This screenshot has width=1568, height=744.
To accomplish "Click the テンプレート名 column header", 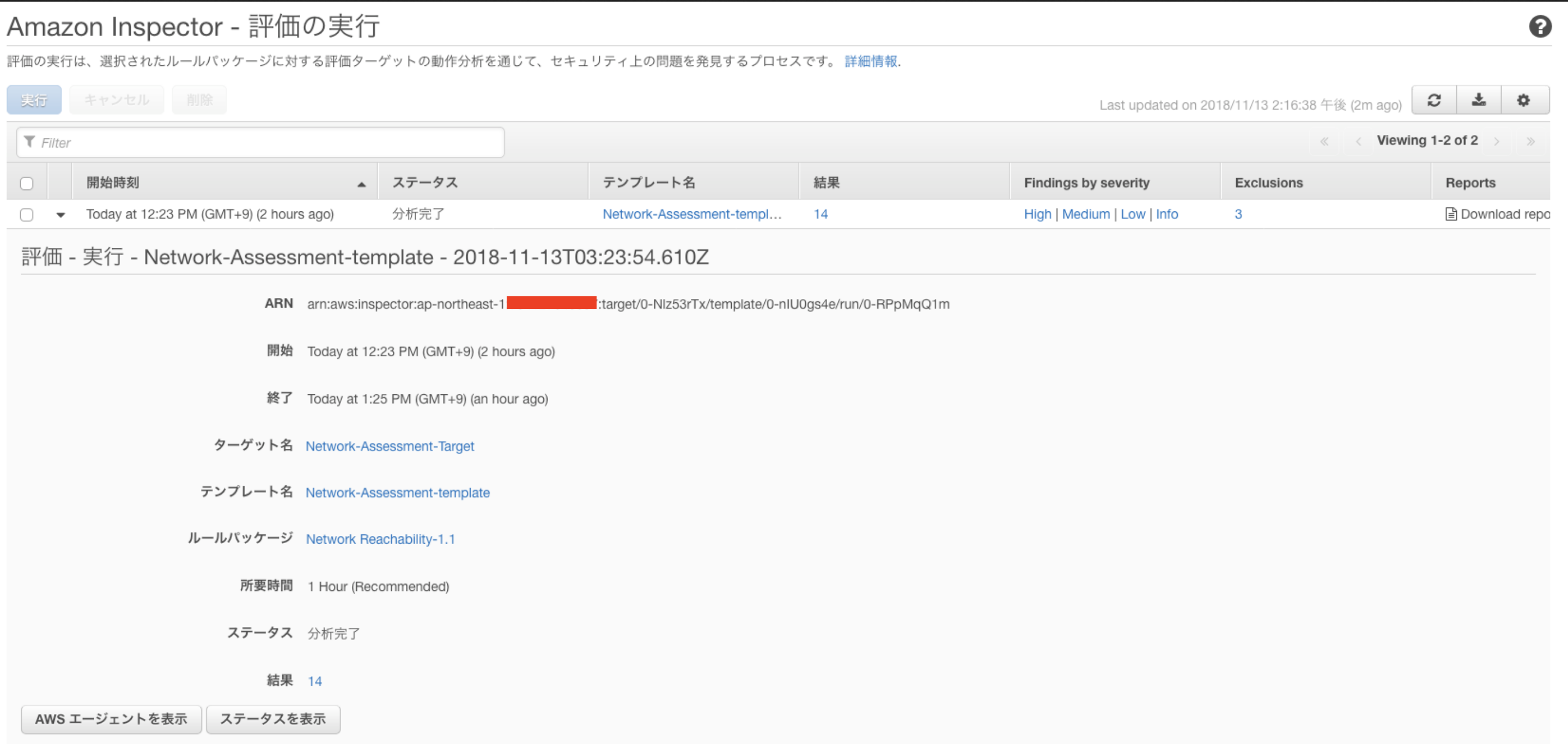I will tap(694, 182).
